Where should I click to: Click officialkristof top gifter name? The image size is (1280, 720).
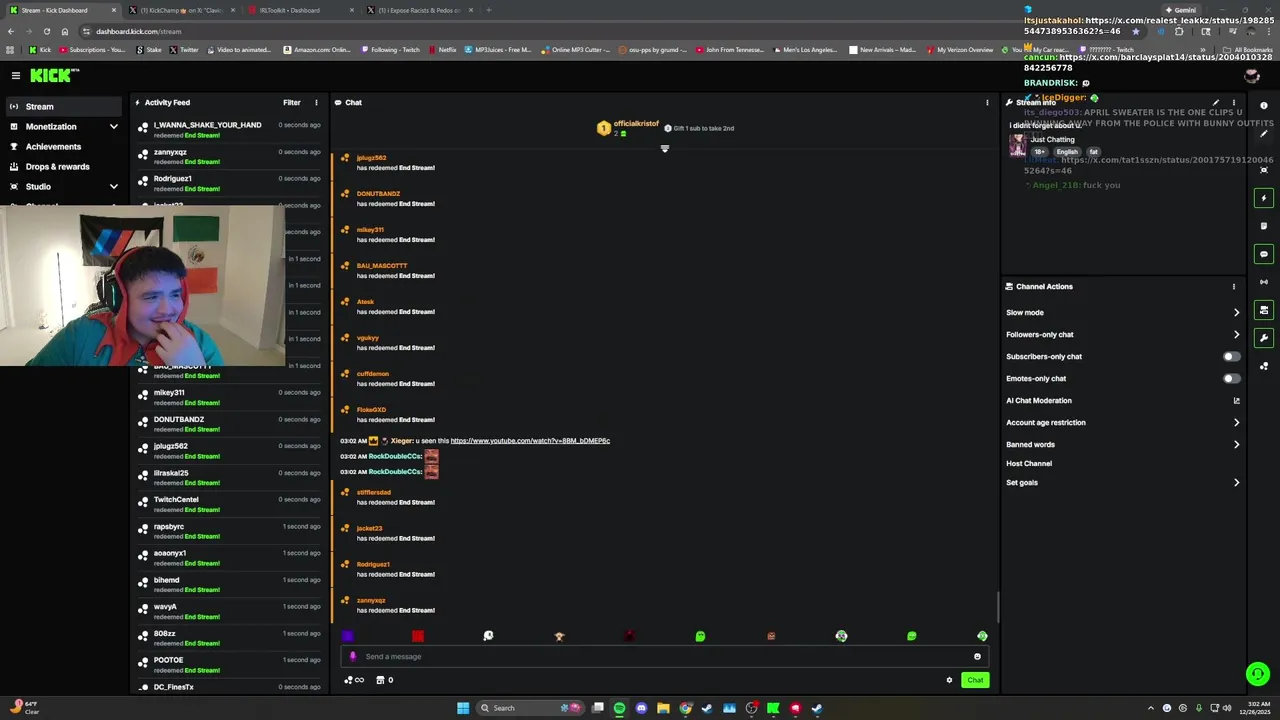tap(636, 124)
